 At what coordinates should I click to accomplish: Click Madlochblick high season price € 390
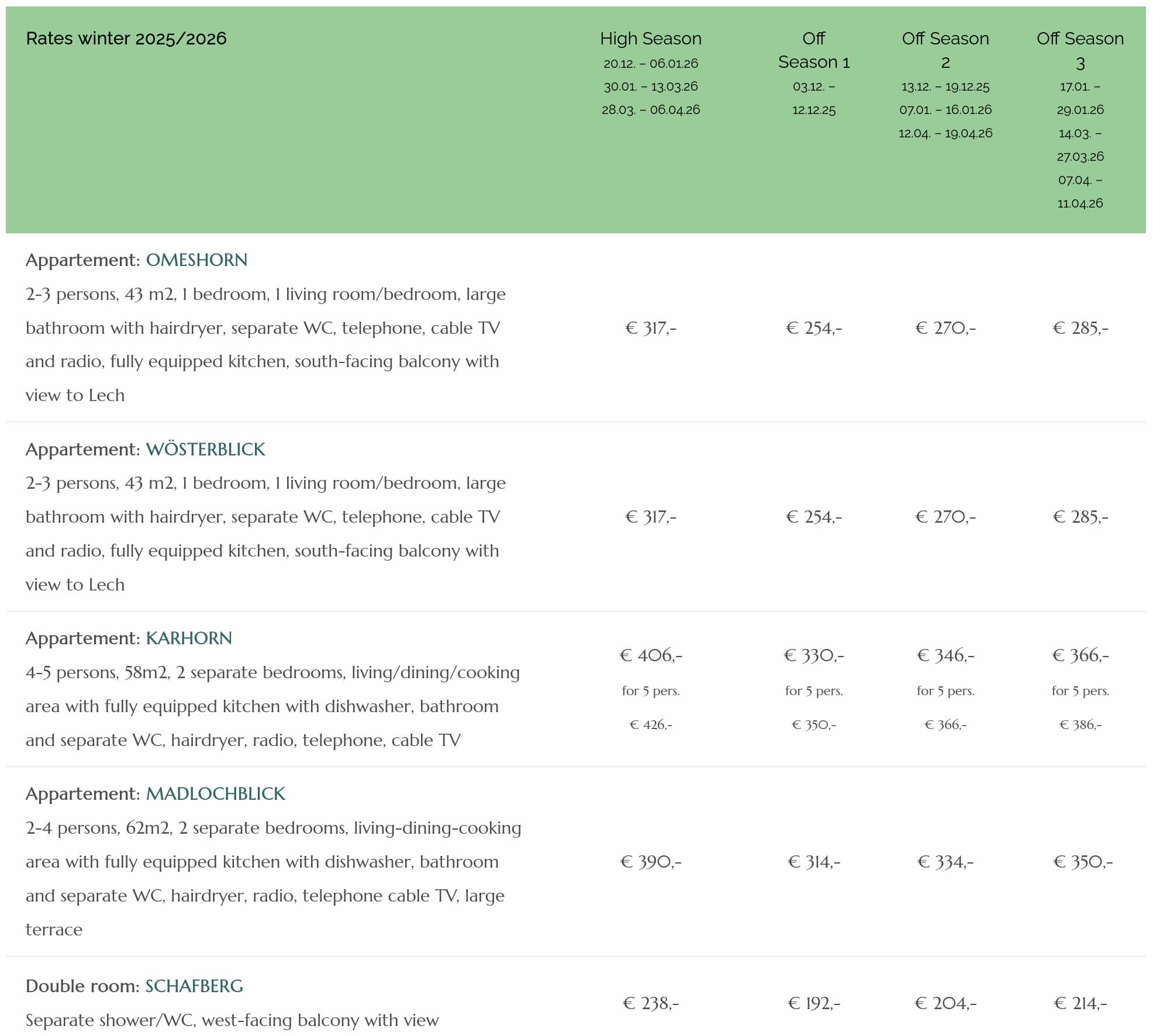coord(650,862)
